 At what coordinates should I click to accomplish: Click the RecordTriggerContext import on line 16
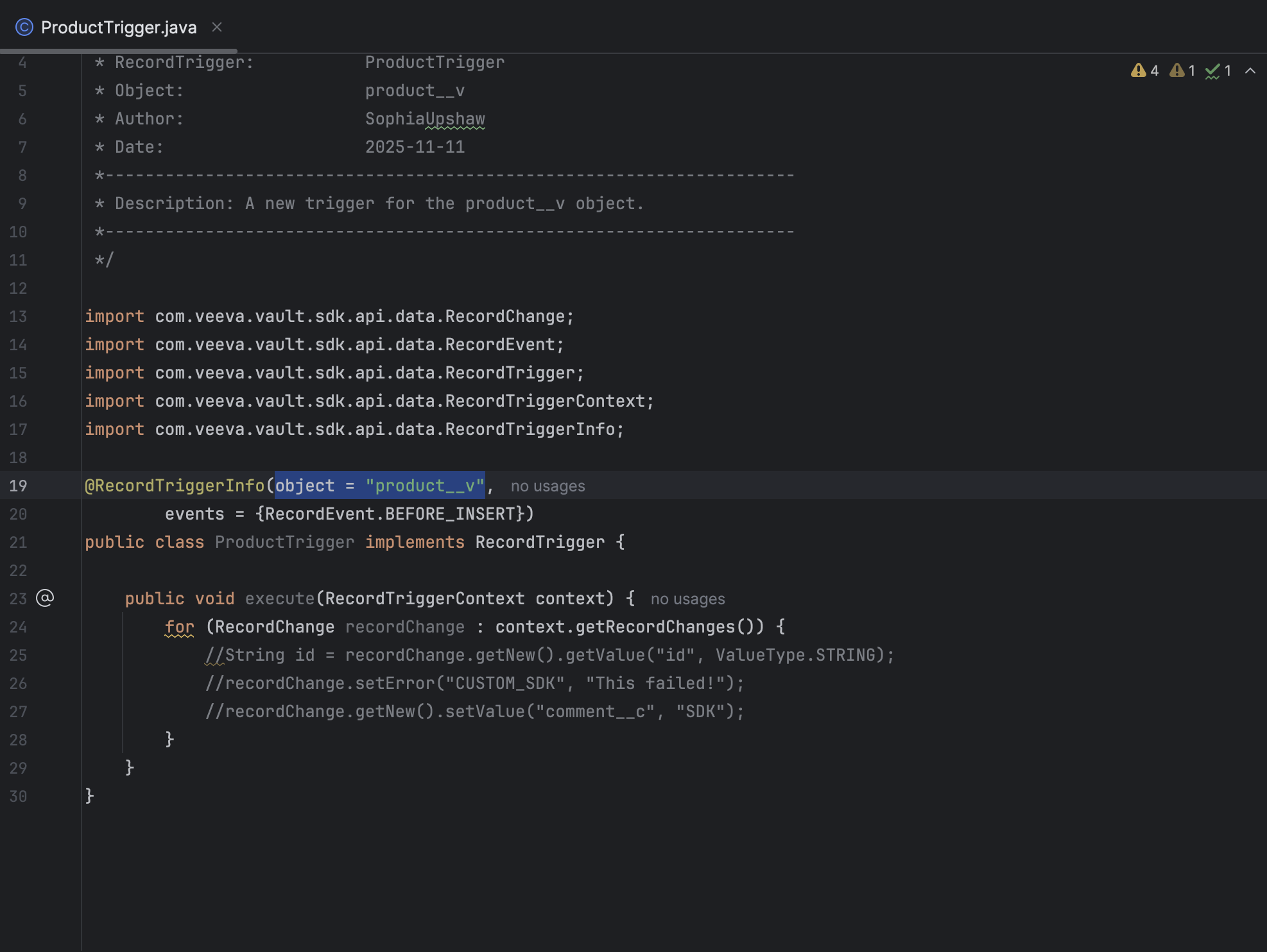point(369,401)
